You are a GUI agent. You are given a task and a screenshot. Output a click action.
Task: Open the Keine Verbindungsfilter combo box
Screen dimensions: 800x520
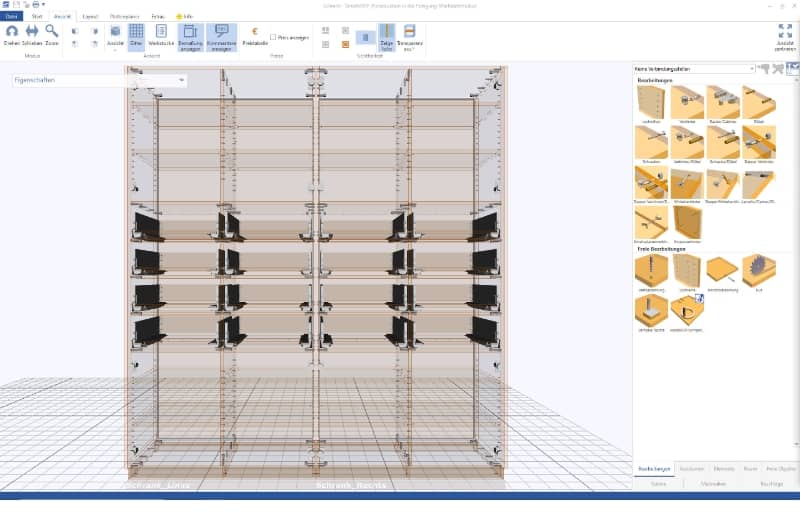[x=694, y=68]
